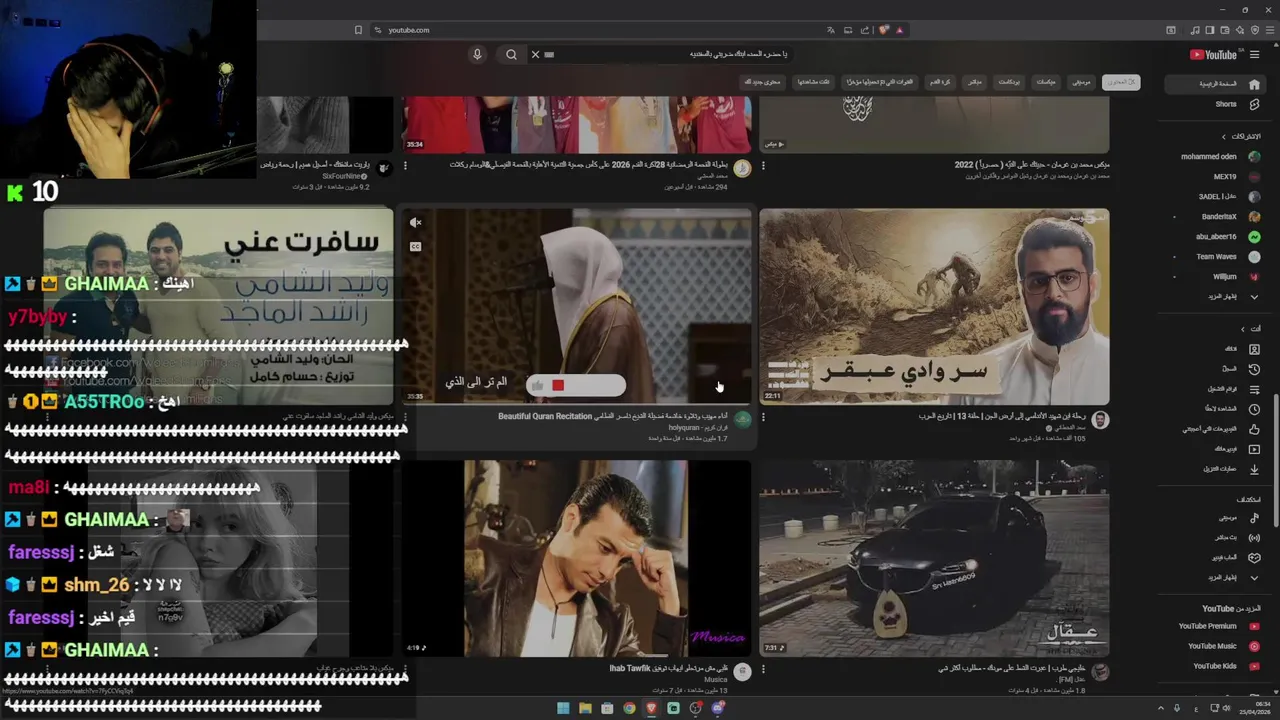This screenshot has width=1280, height=720.
Task: Open options menu for Ihab Tawfik video
Action: click(x=405, y=669)
